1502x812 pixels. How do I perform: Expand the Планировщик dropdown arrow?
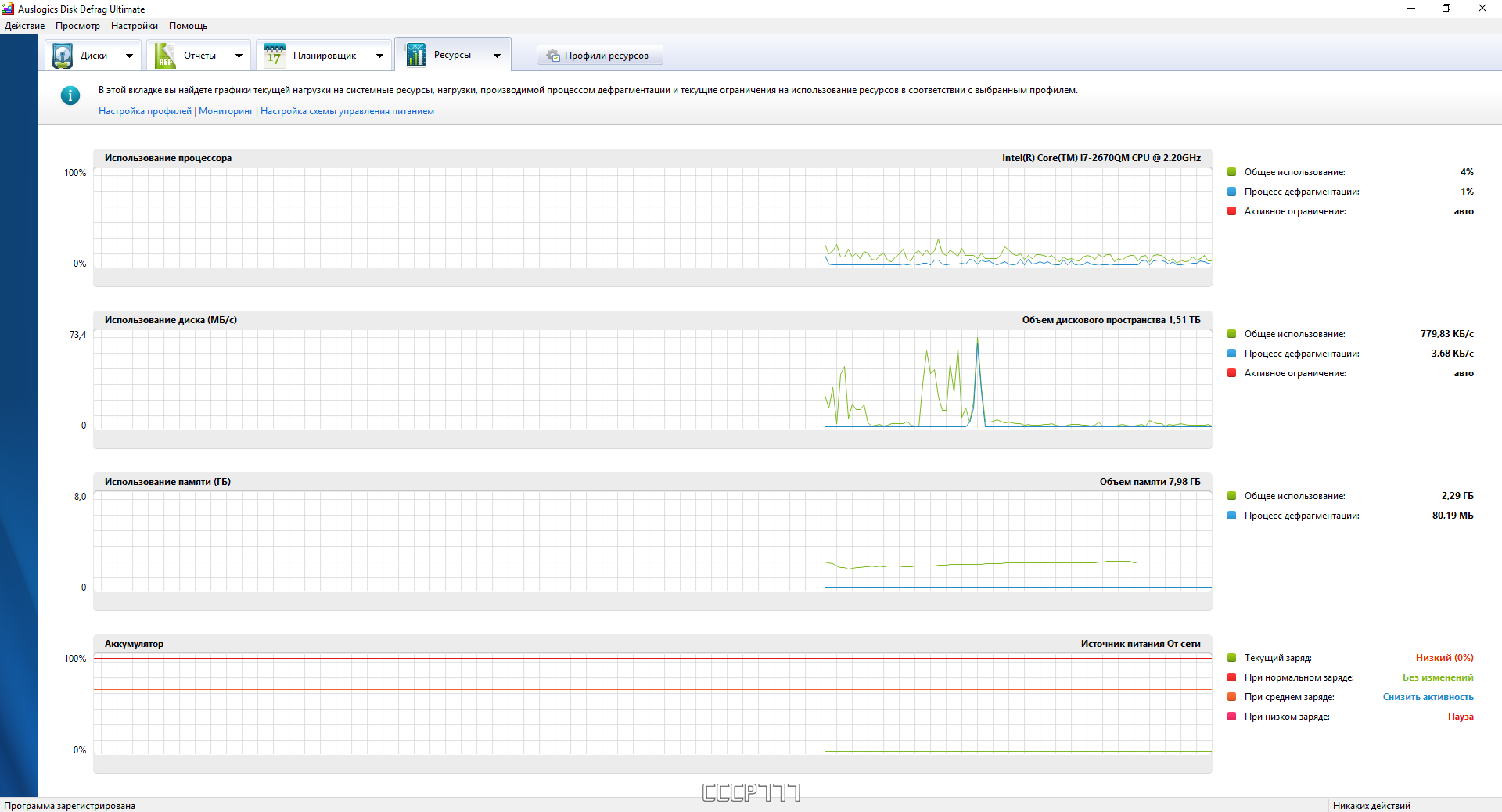coord(379,56)
